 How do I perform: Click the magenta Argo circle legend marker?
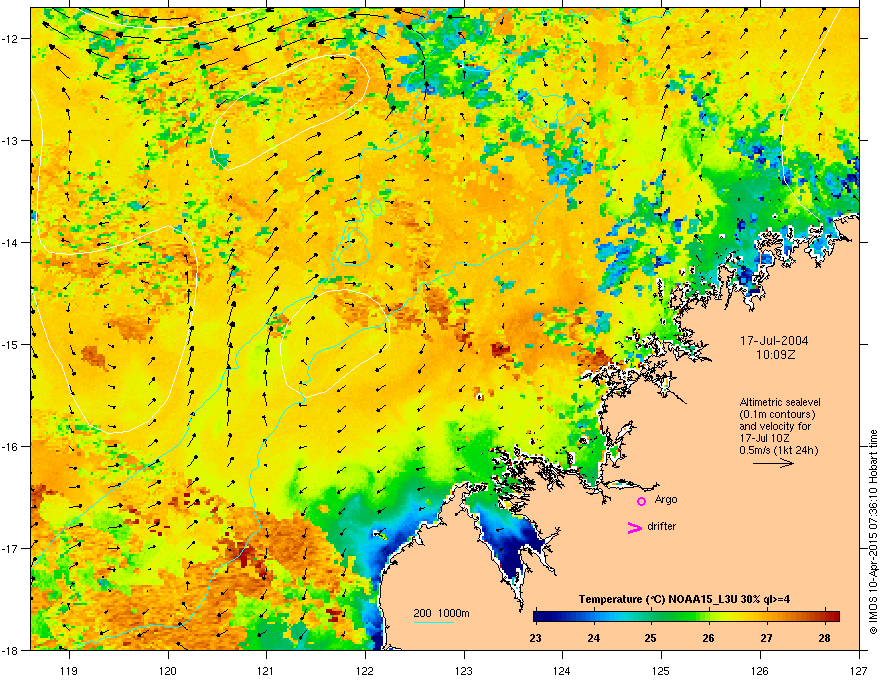pyautogui.click(x=641, y=501)
